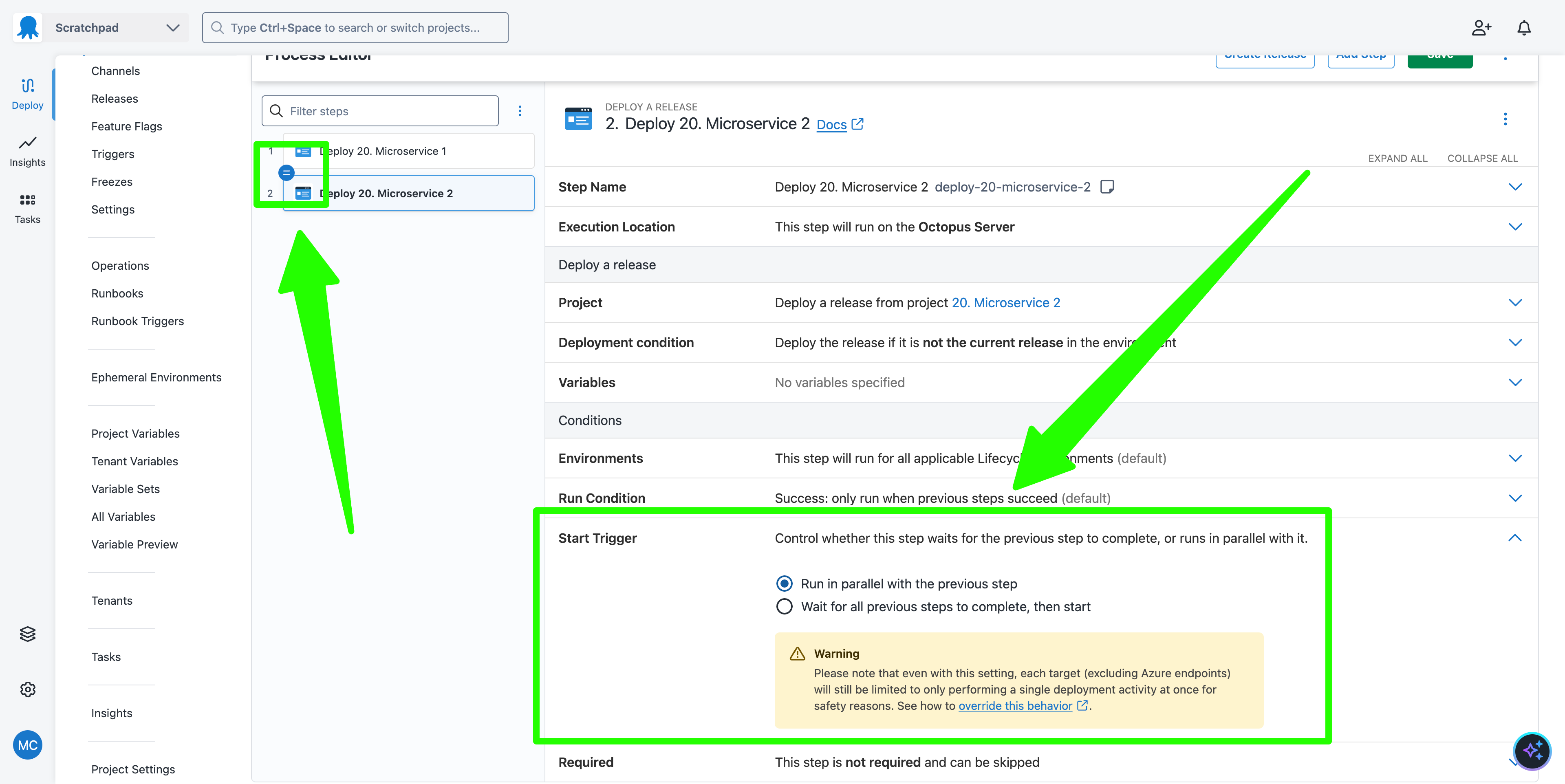
Task: Open the notifications bell
Action: click(x=1524, y=28)
